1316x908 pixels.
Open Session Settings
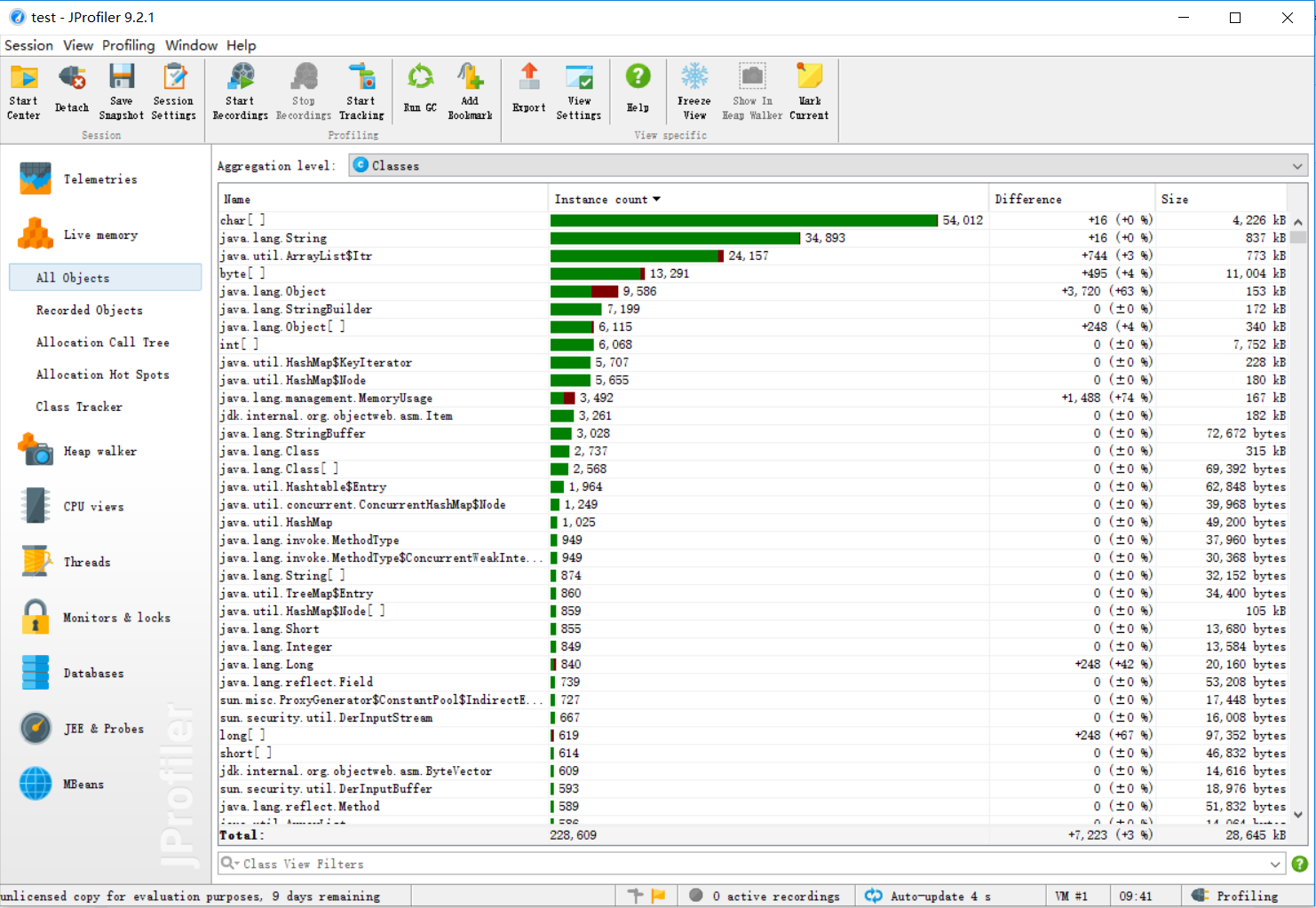point(174,91)
